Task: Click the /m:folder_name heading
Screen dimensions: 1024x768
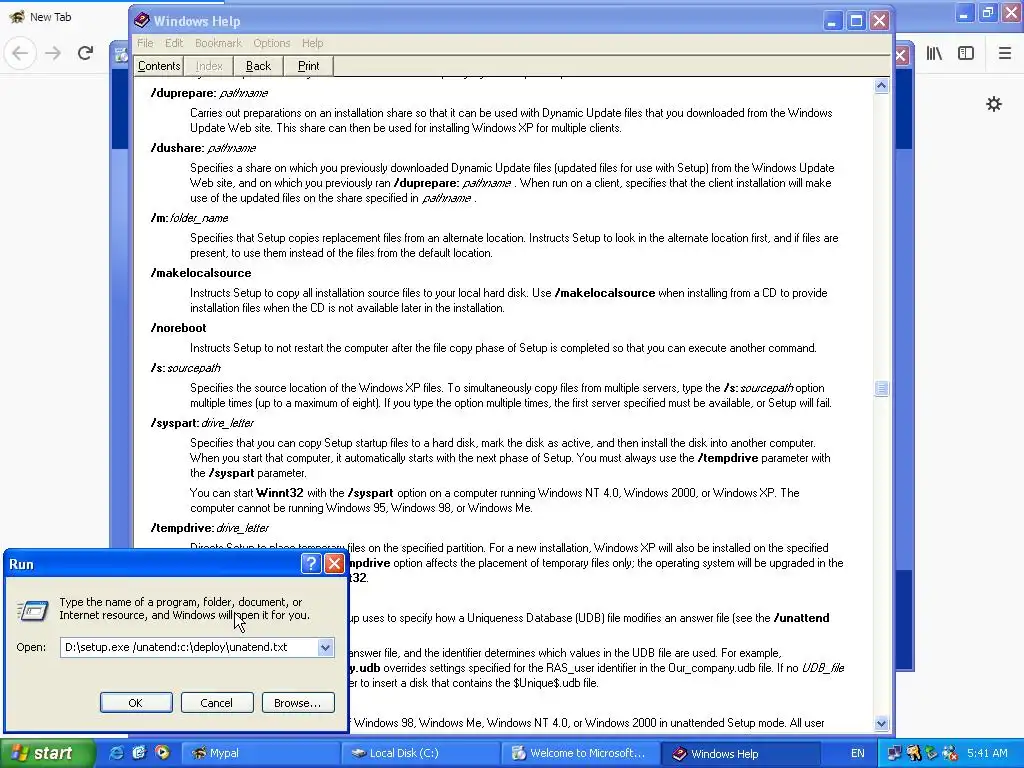Action: pyautogui.click(x=189, y=218)
